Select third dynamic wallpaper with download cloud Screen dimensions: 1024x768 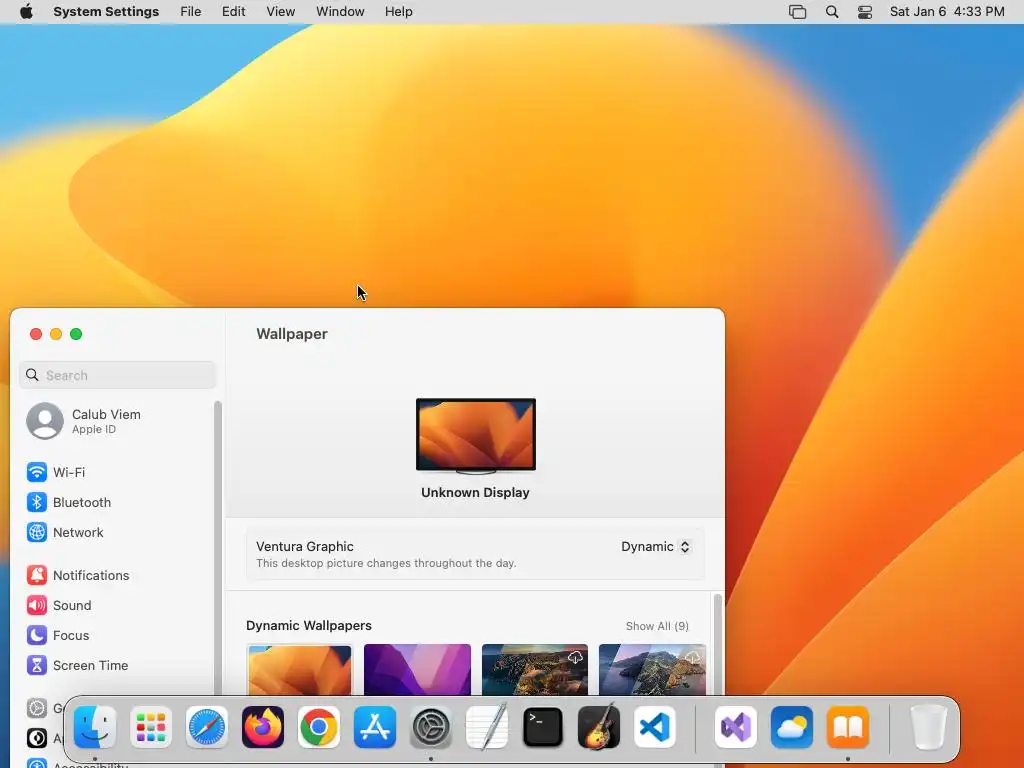click(535, 669)
